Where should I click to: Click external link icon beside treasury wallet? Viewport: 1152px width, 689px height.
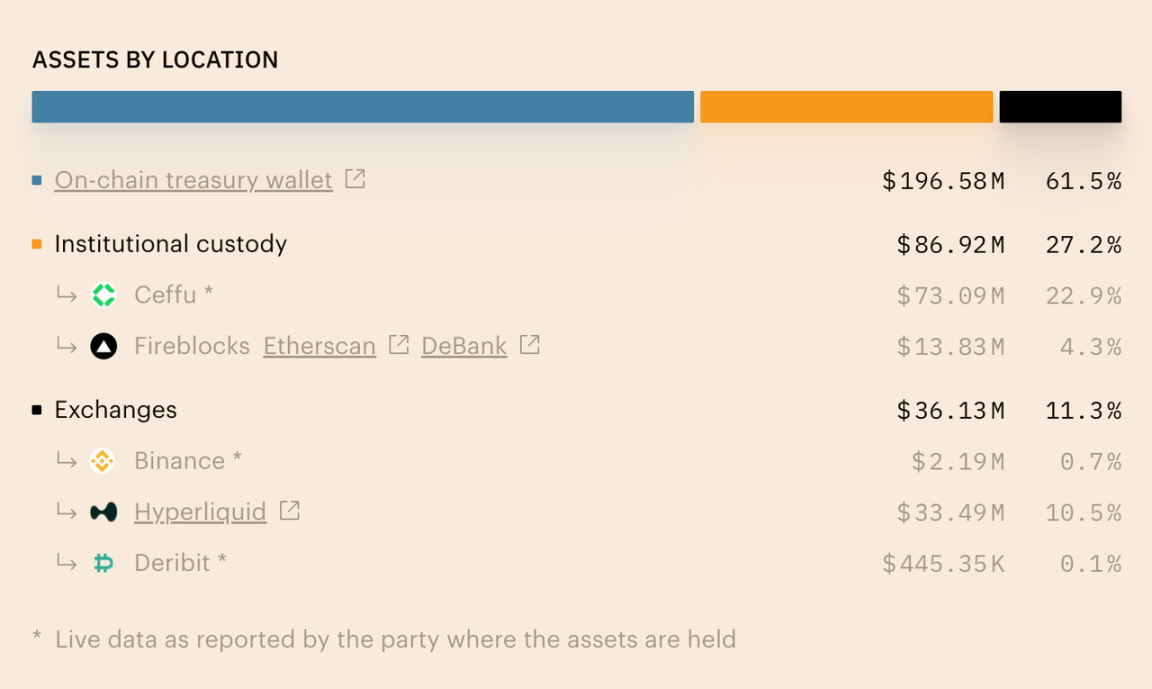tap(355, 179)
